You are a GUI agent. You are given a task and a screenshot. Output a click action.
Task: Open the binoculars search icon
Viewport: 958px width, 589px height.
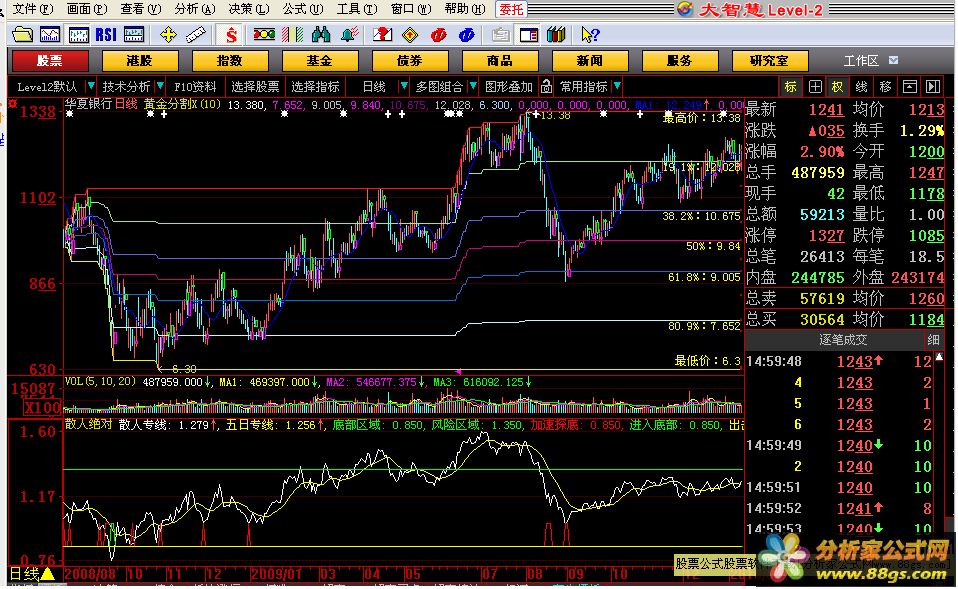pos(321,35)
